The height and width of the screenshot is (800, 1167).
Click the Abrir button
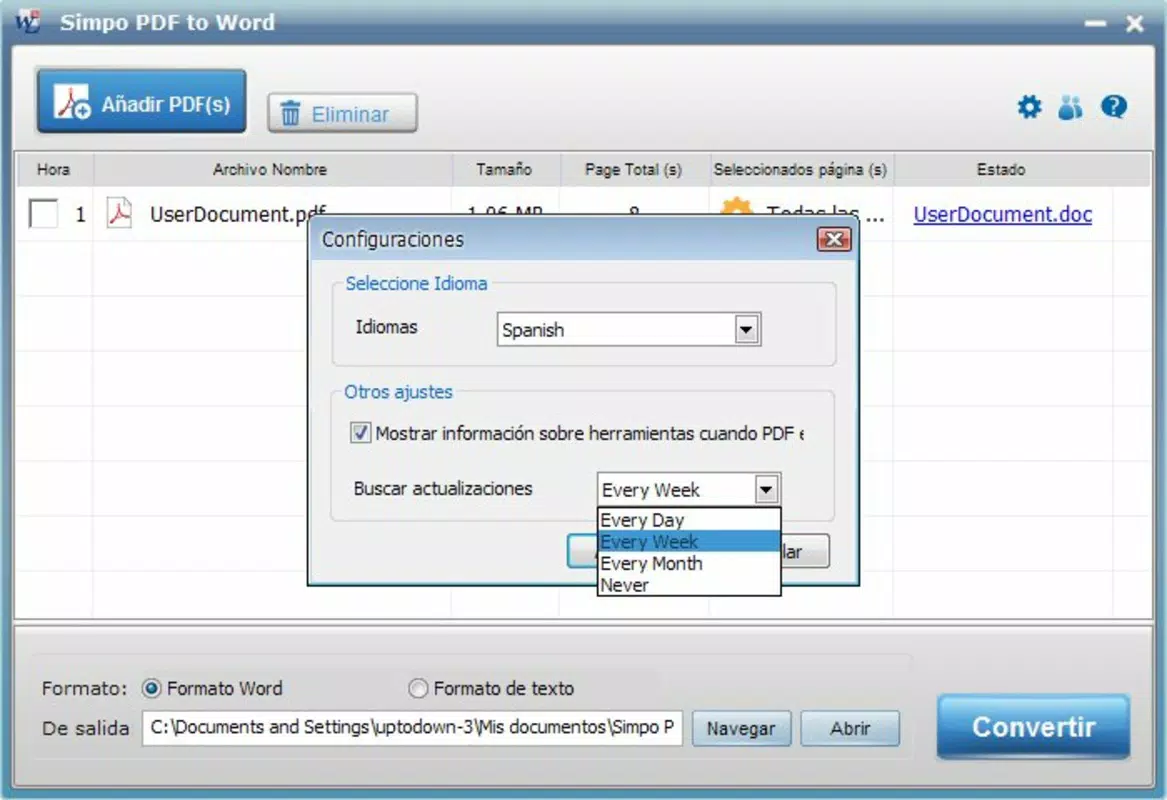(850, 728)
